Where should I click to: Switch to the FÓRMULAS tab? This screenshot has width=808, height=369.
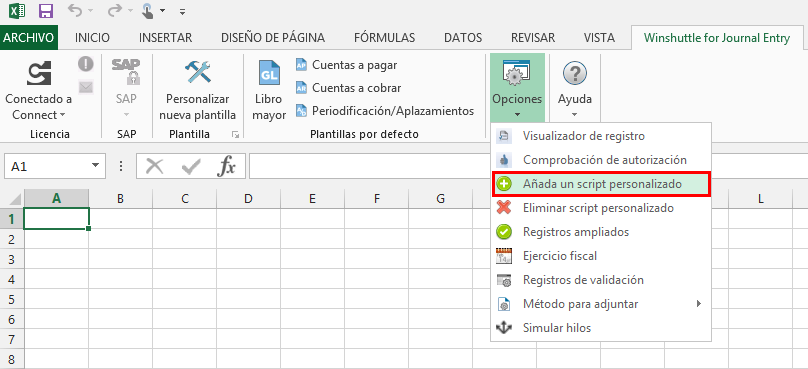pyautogui.click(x=384, y=38)
